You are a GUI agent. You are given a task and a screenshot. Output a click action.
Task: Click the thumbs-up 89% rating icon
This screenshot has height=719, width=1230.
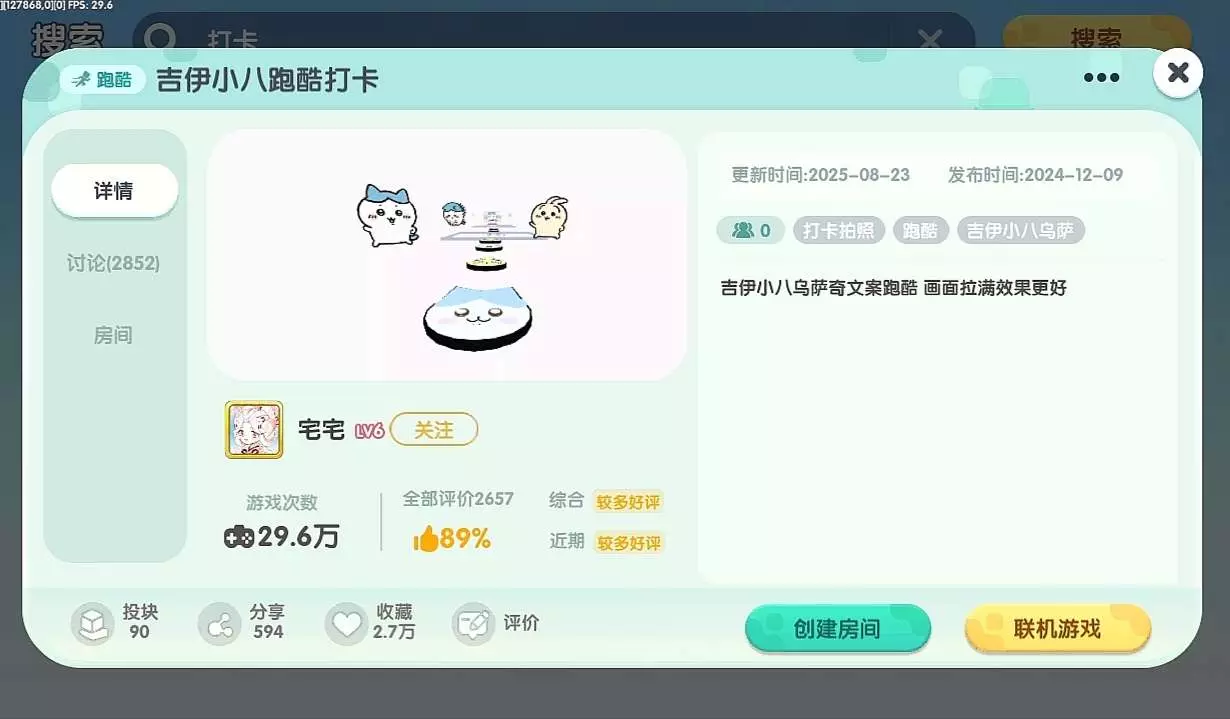(426, 540)
